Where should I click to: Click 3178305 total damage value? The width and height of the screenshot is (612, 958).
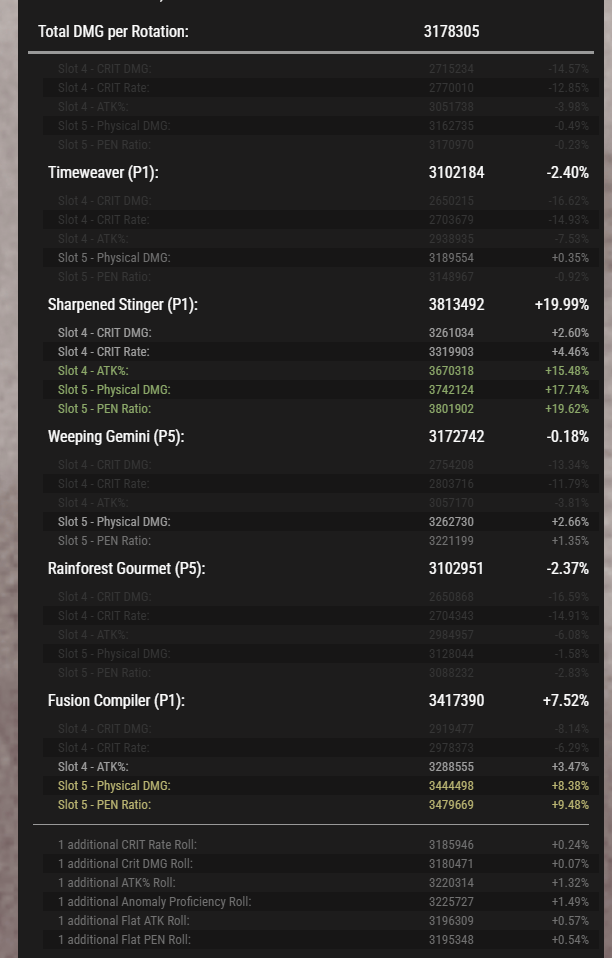(x=451, y=31)
